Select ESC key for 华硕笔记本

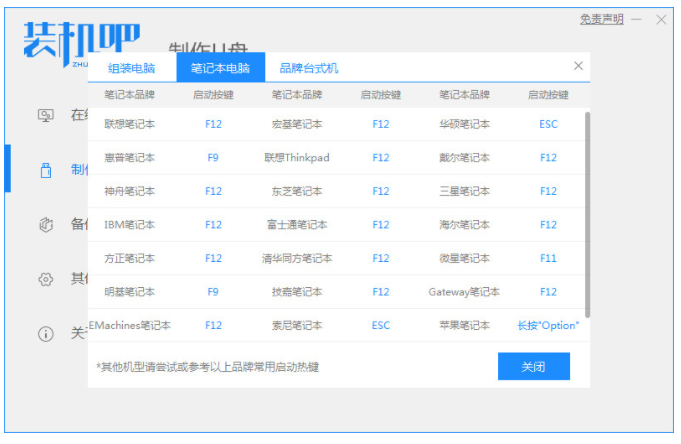[x=548, y=124]
